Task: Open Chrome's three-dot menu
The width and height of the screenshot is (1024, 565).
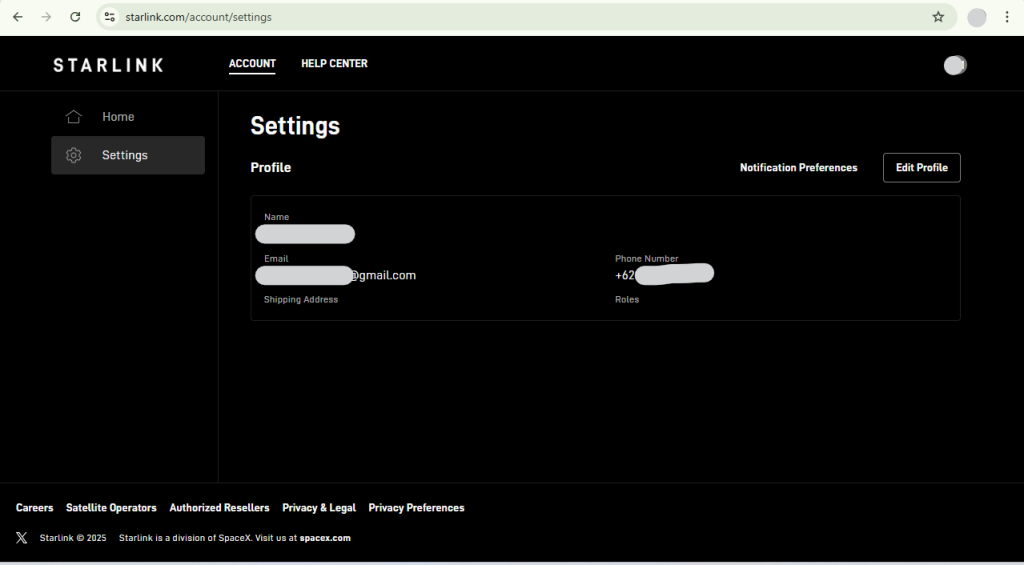Action: [x=1007, y=17]
